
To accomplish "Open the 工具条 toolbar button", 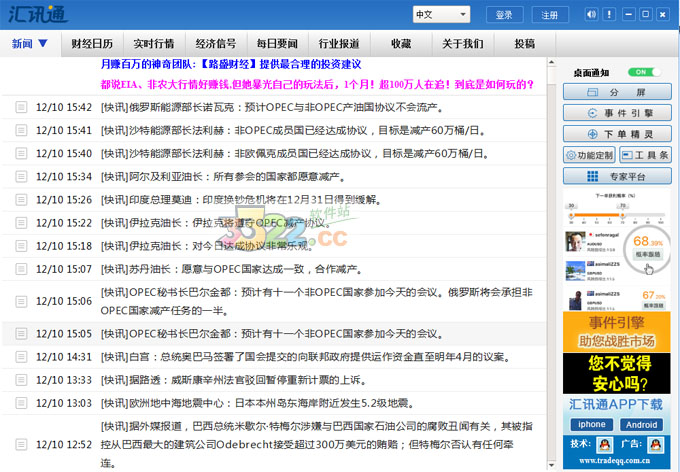I will click(x=646, y=155).
